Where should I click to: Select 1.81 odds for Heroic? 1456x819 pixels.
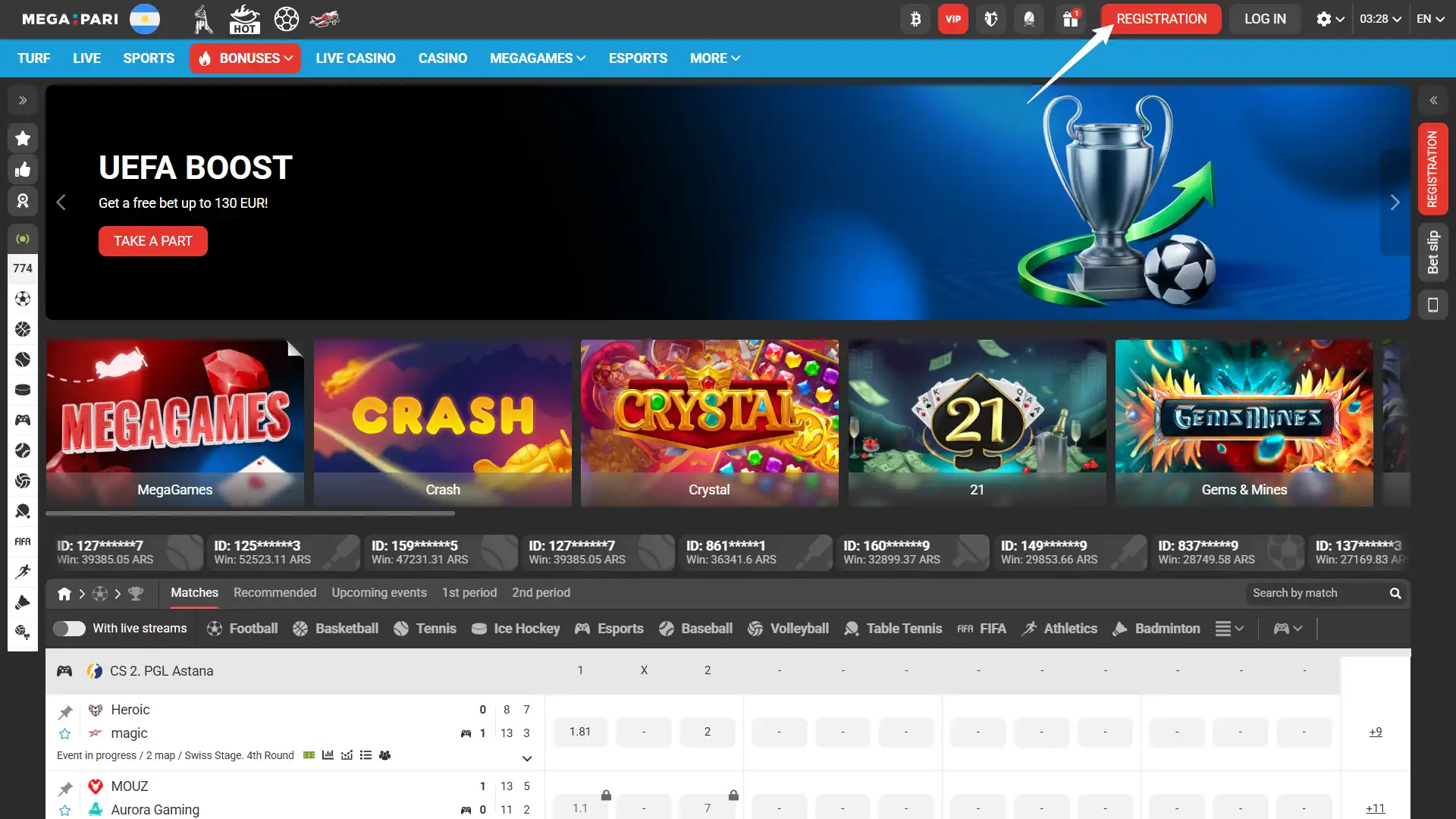(580, 732)
